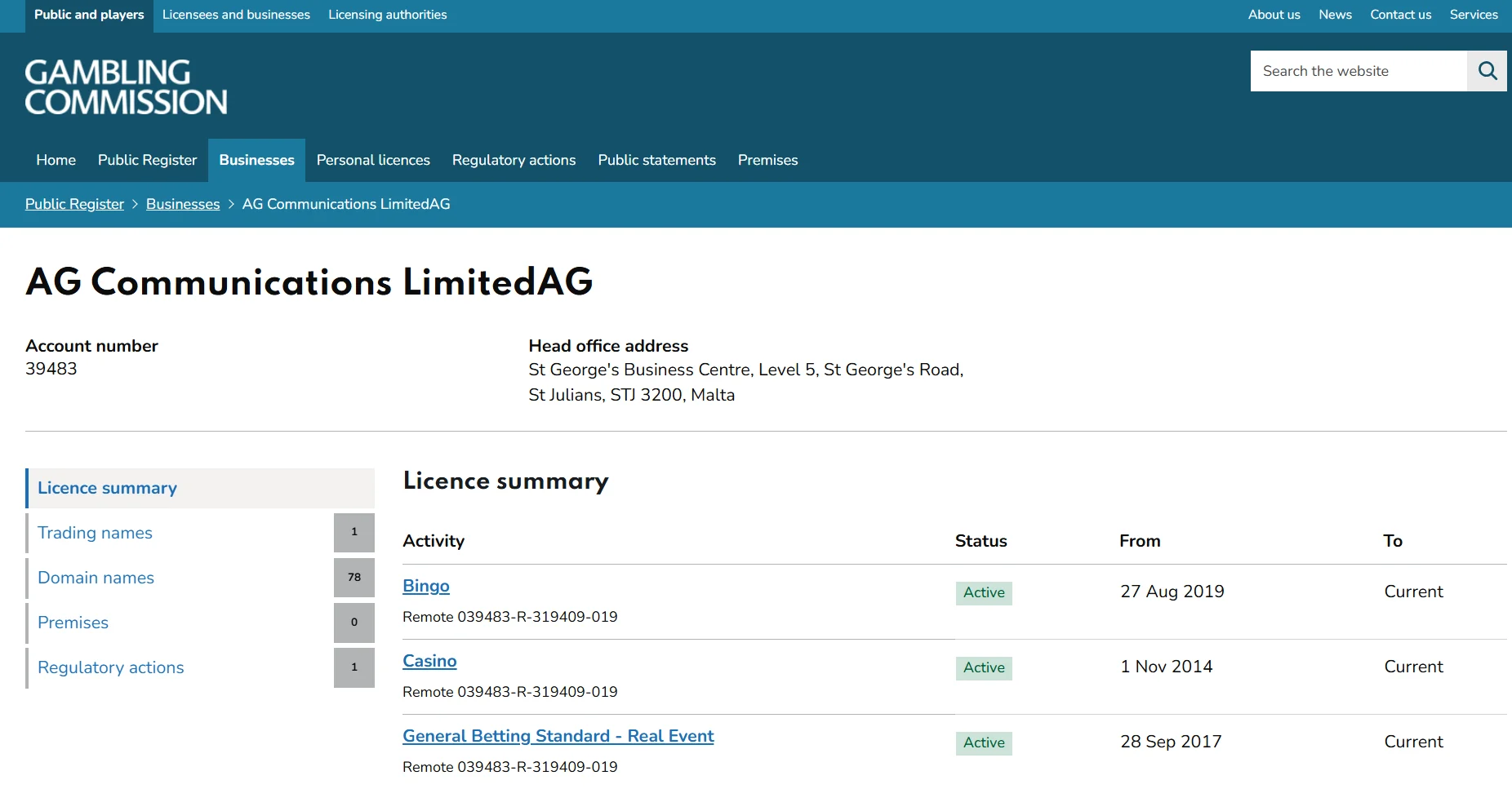Switch to Public and players tab

pos(89,15)
